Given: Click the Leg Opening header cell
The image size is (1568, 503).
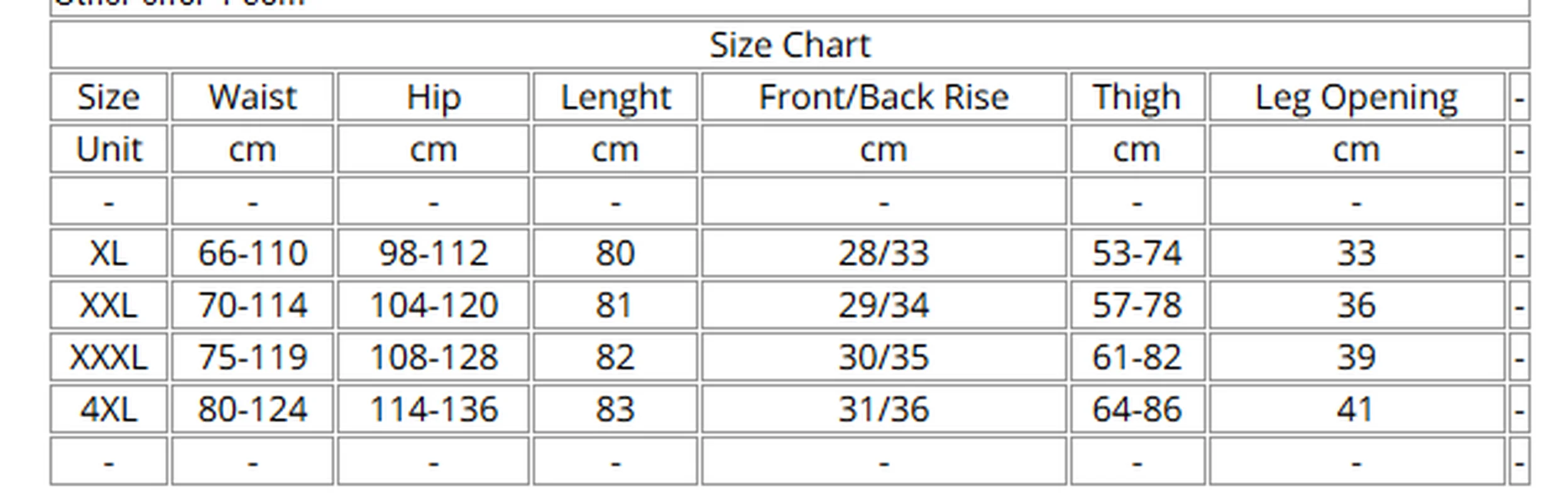Looking at the screenshot, I should (x=1356, y=97).
